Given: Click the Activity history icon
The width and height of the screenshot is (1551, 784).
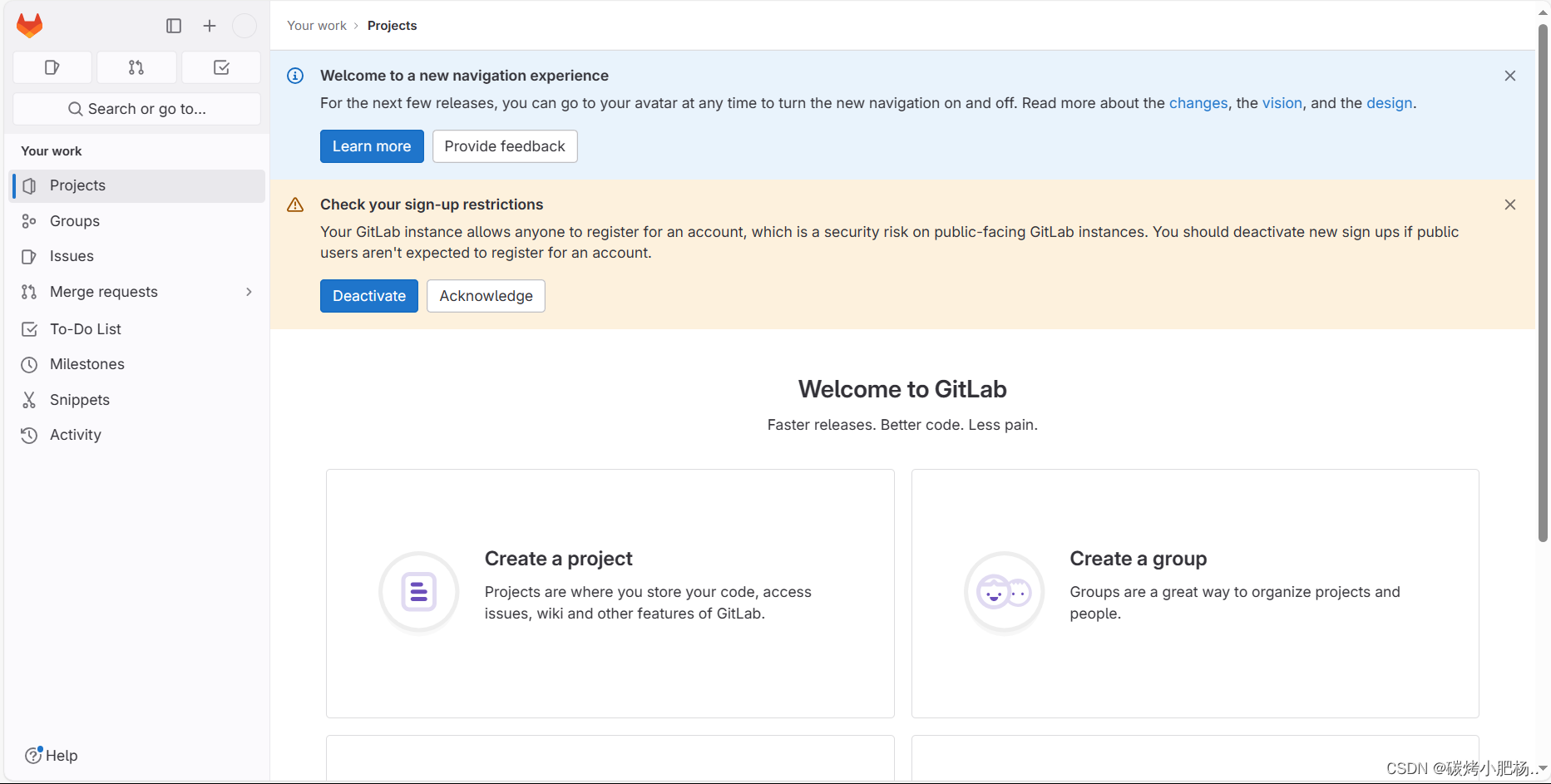Looking at the screenshot, I should click(x=29, y=436).
